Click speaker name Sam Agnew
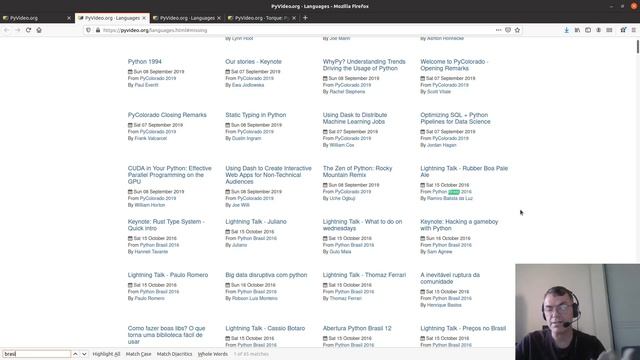This screenshot has width=640, height=360. (x=440, y=252)
